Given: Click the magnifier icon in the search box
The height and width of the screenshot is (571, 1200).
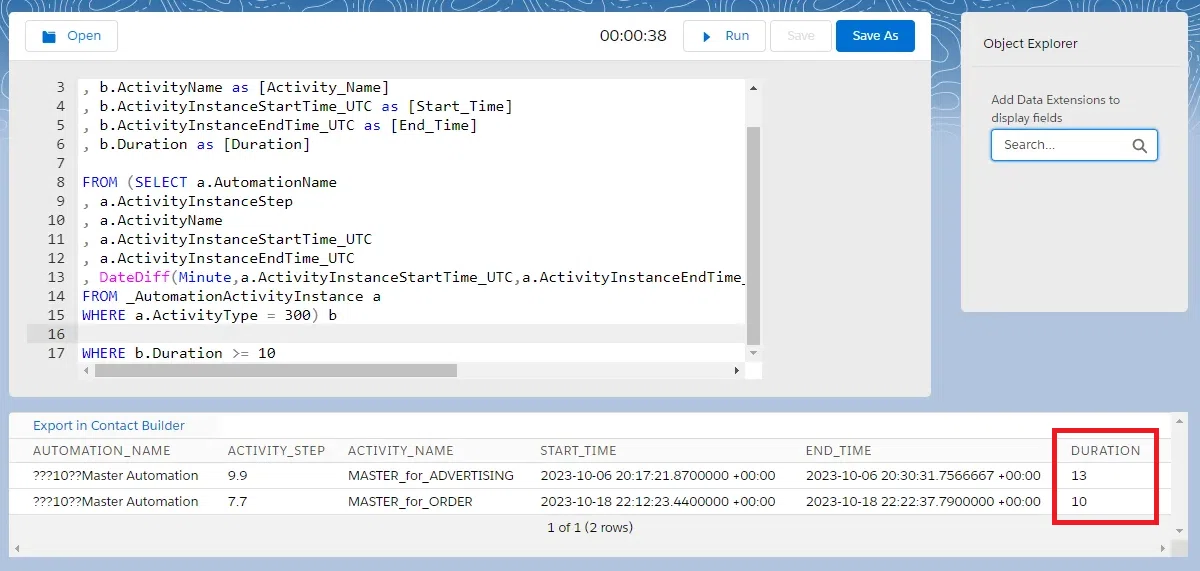Looking at the screenshot, I should (1139, 145).
